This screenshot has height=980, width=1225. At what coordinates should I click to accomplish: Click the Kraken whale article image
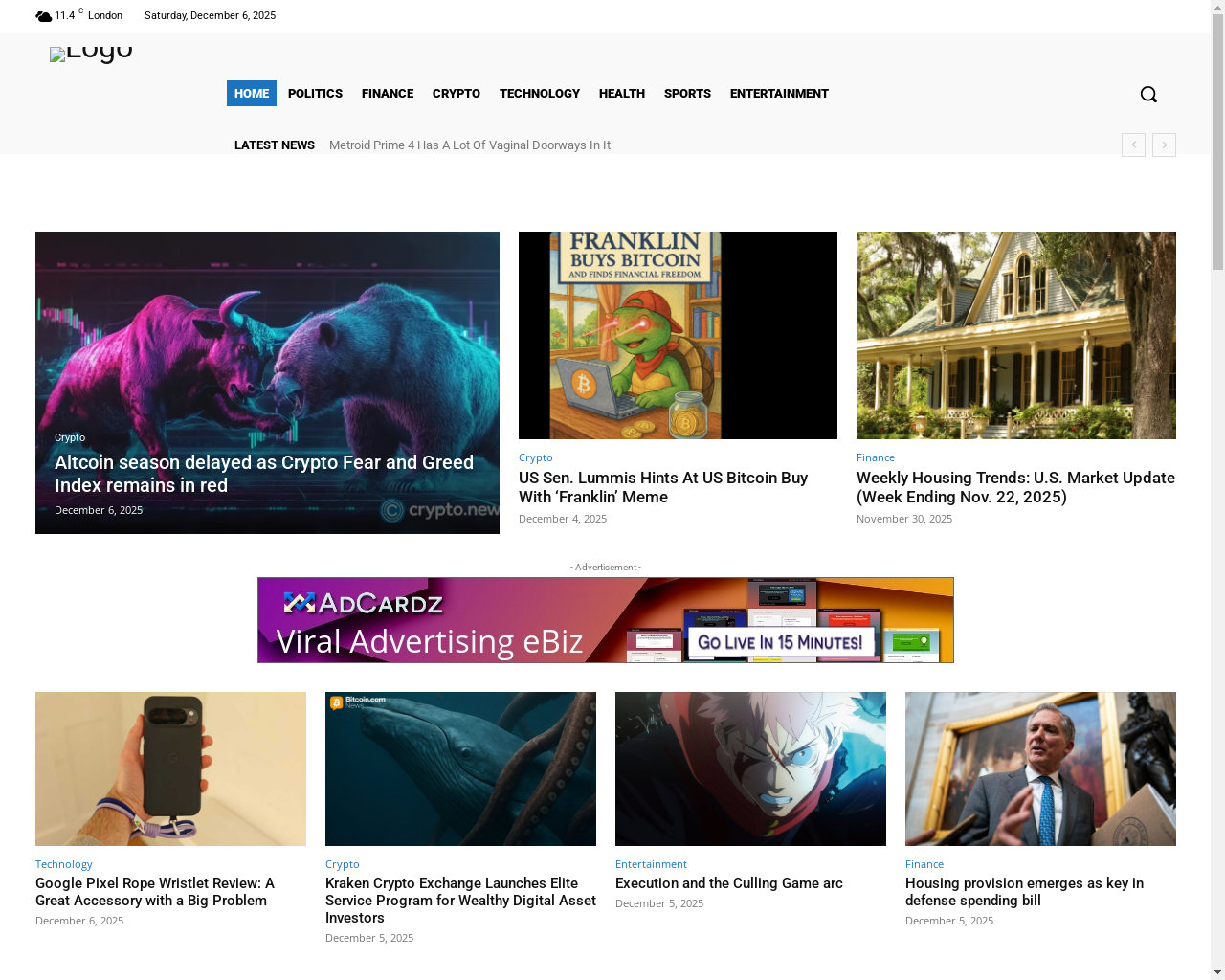pyautogui.click(x=460, y=768)
